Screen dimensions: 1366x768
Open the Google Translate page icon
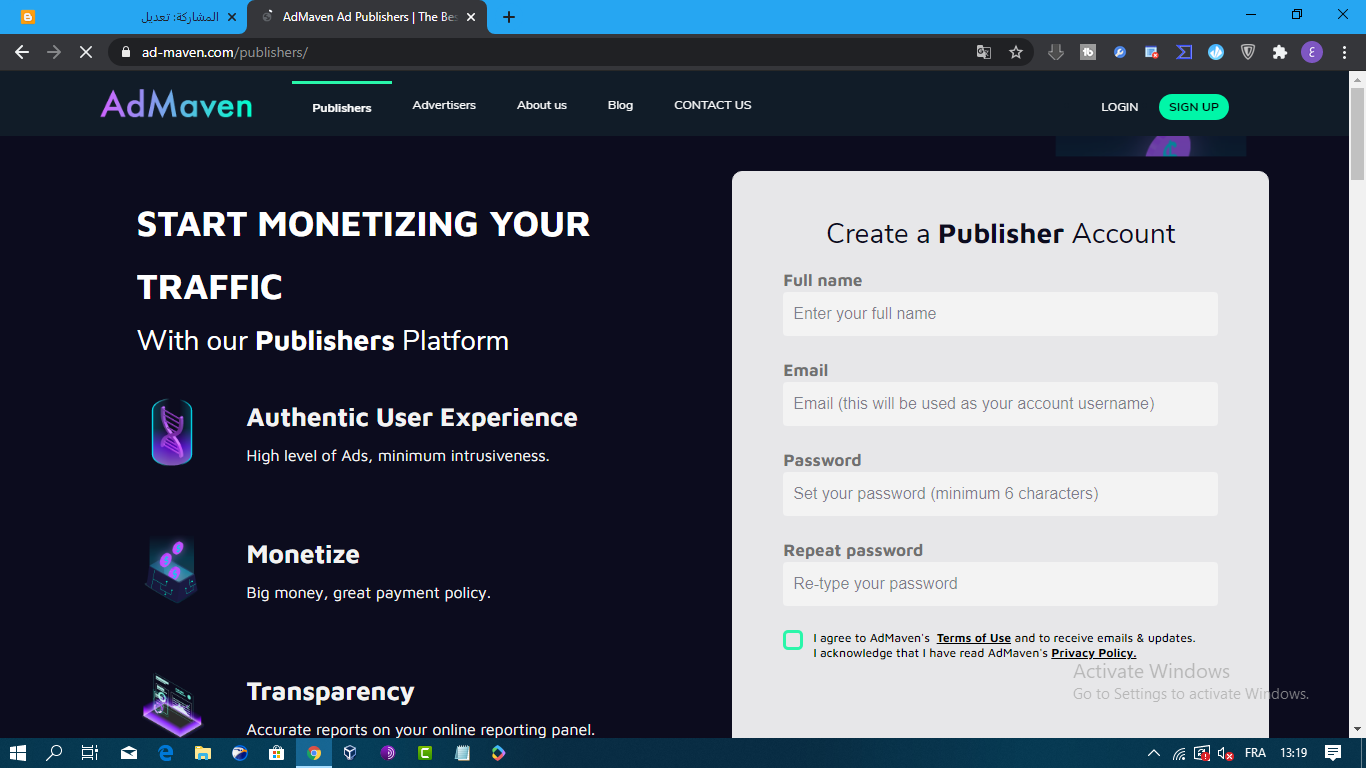tap(984, 52)
